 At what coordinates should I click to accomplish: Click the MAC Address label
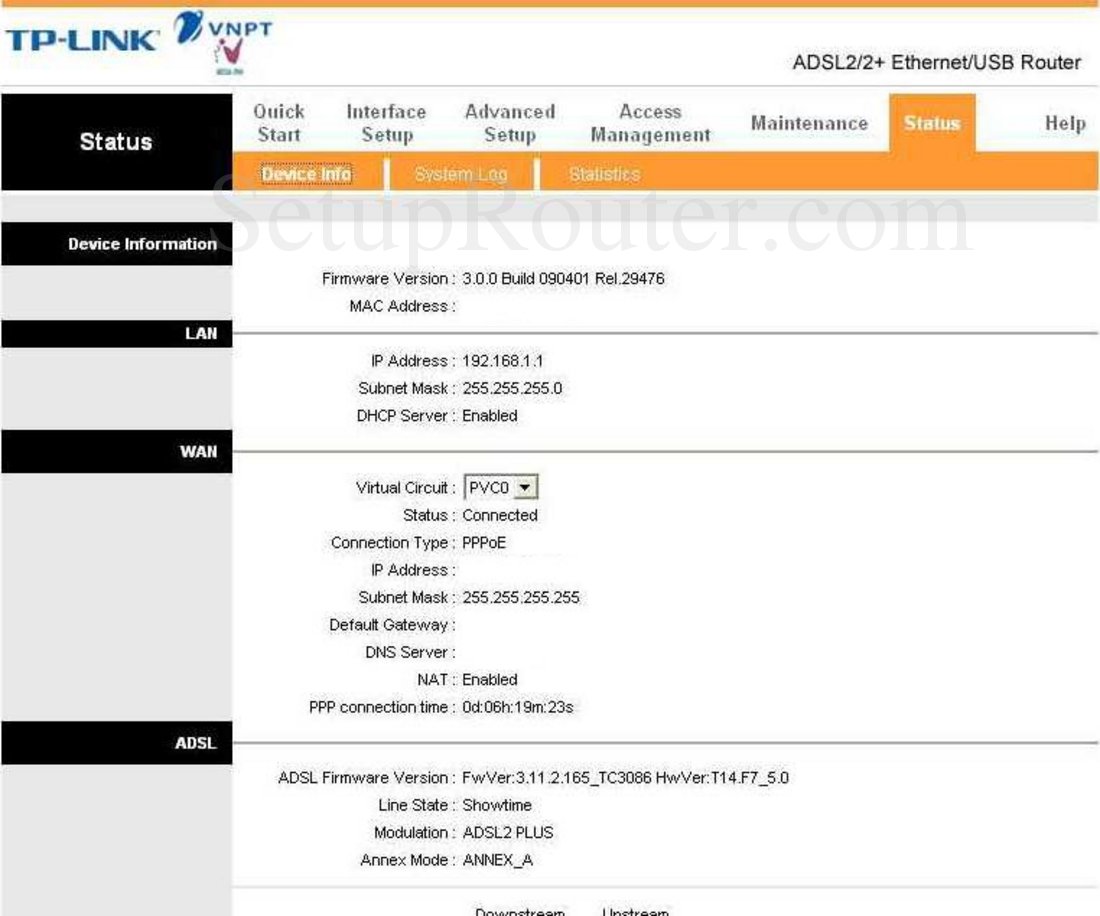pyautogui.click(x=403, y=306)
